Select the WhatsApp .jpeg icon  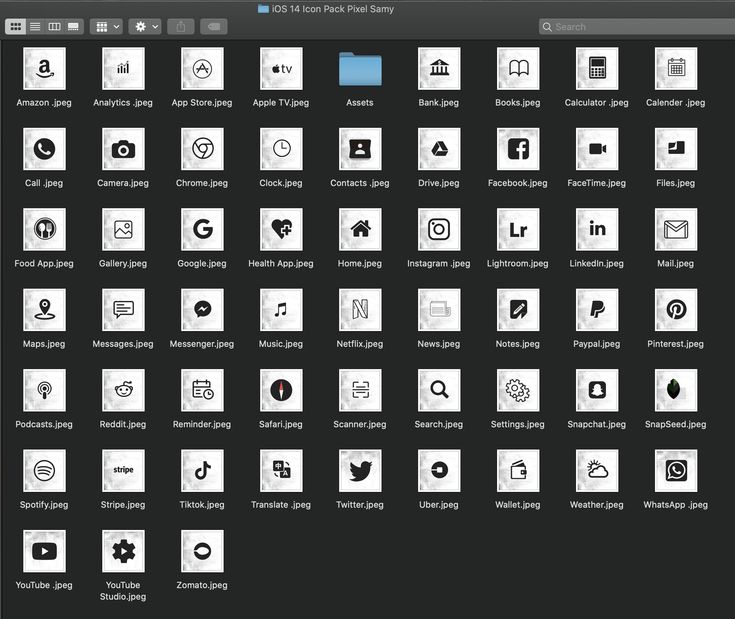pyautogui.click(x=676, y=470)
